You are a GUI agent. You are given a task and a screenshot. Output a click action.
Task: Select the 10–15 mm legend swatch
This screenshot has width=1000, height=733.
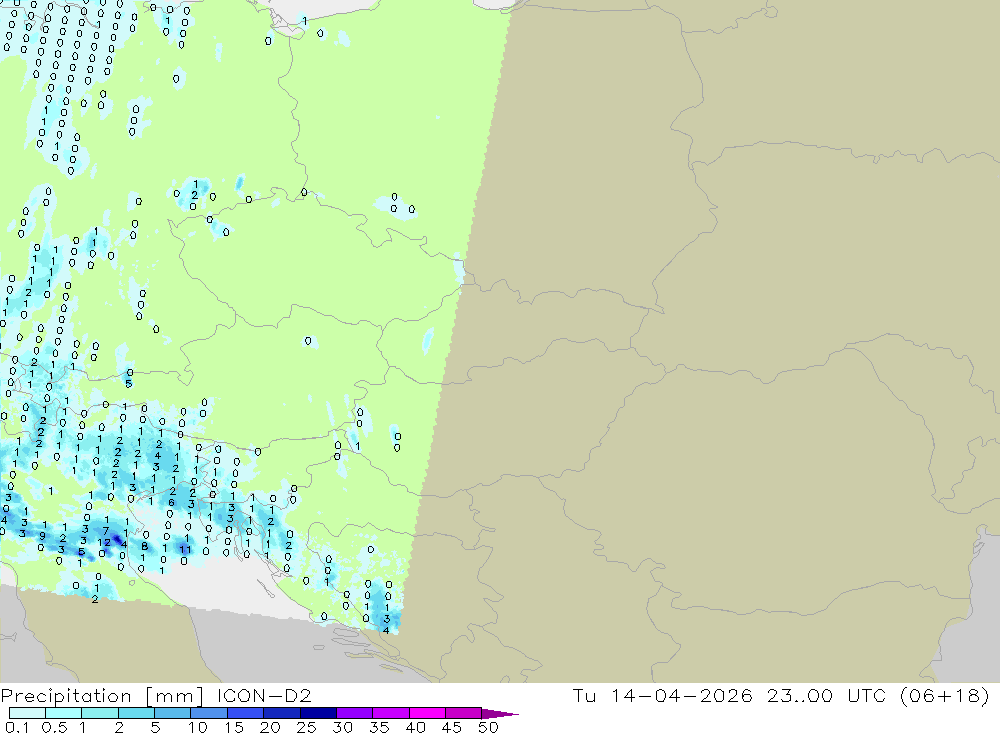tap(209, 713)
